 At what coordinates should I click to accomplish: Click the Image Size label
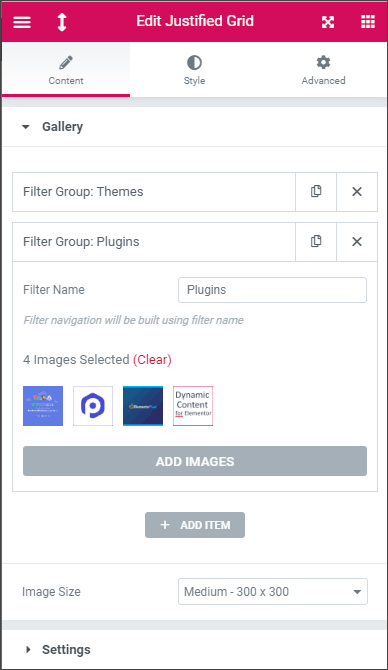click(x=51, y=592)
